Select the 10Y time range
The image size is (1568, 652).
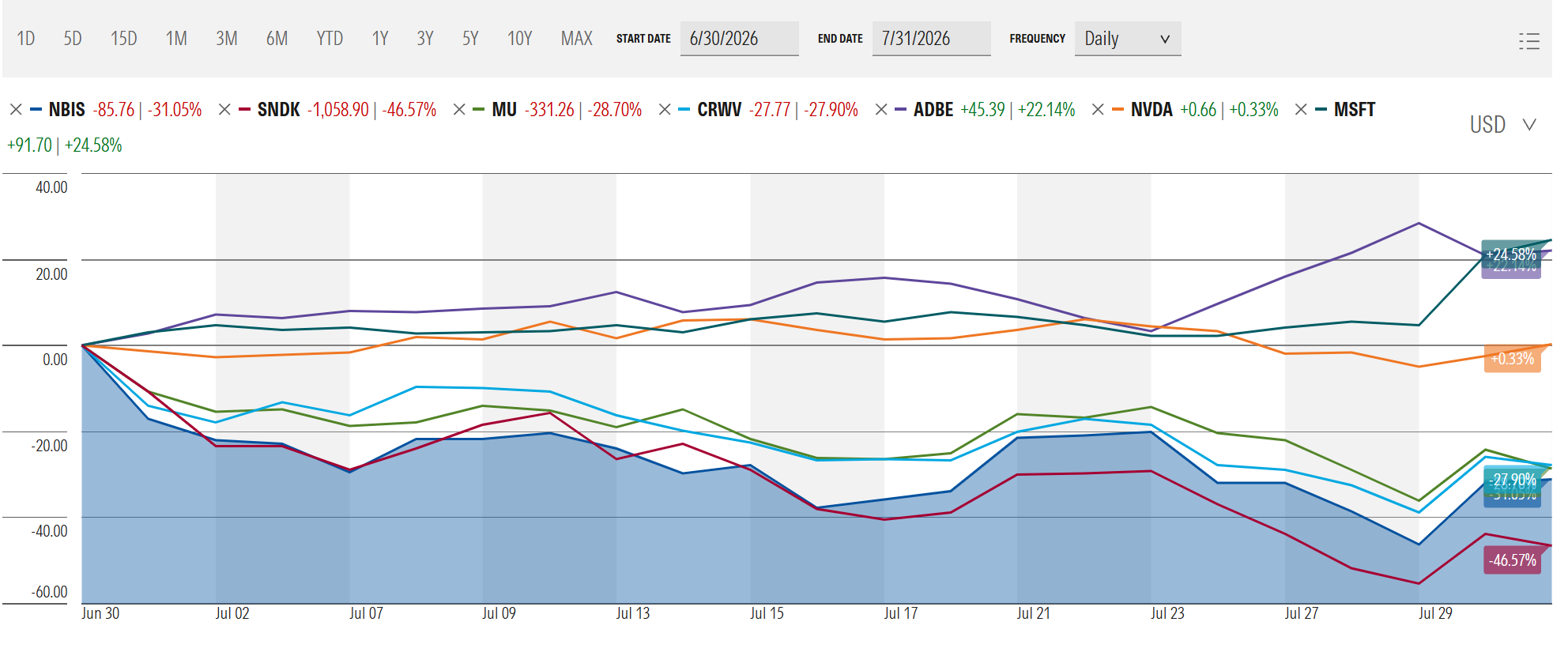(520, 39)
